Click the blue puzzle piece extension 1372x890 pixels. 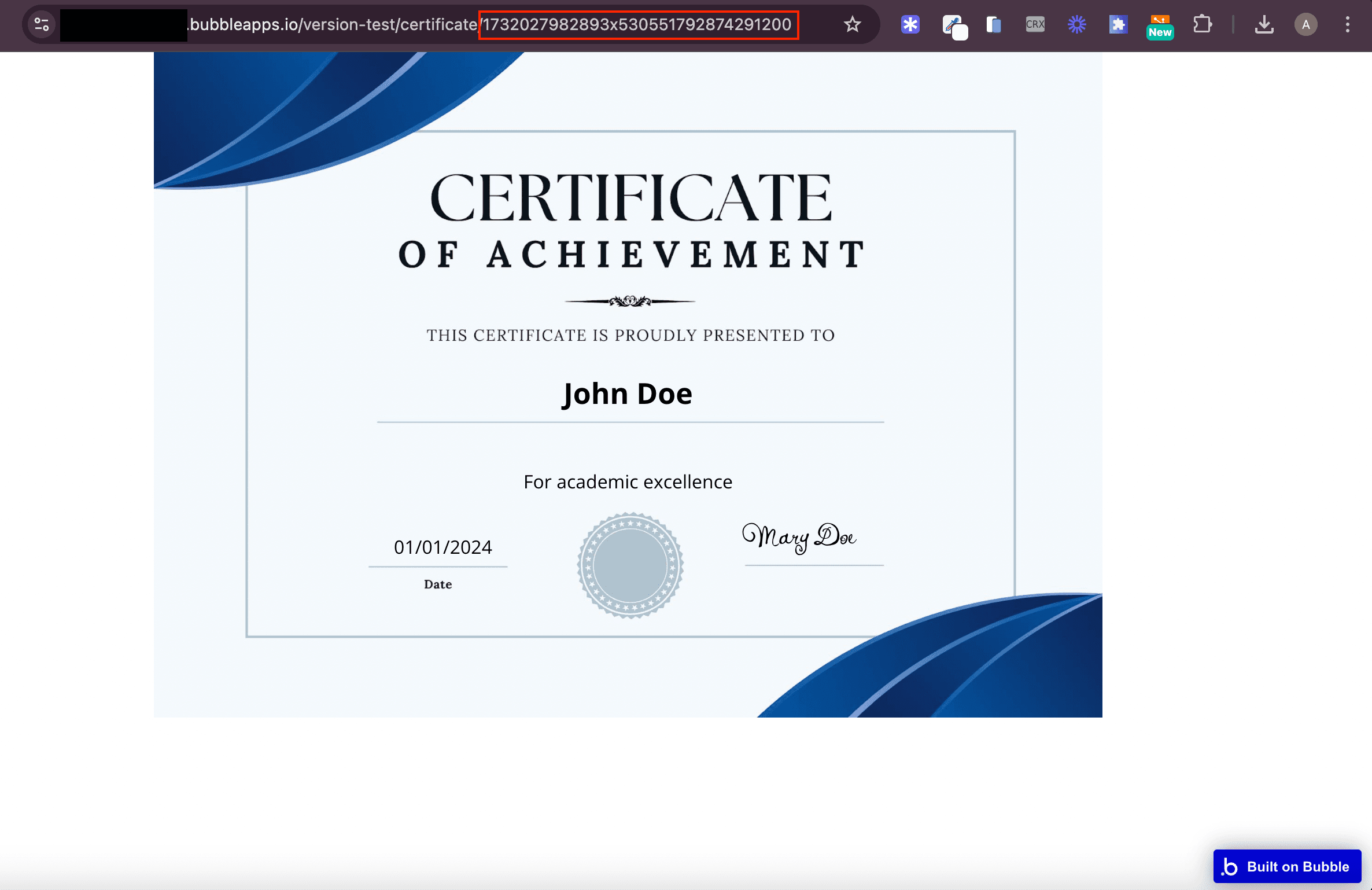pos(1117,24)
